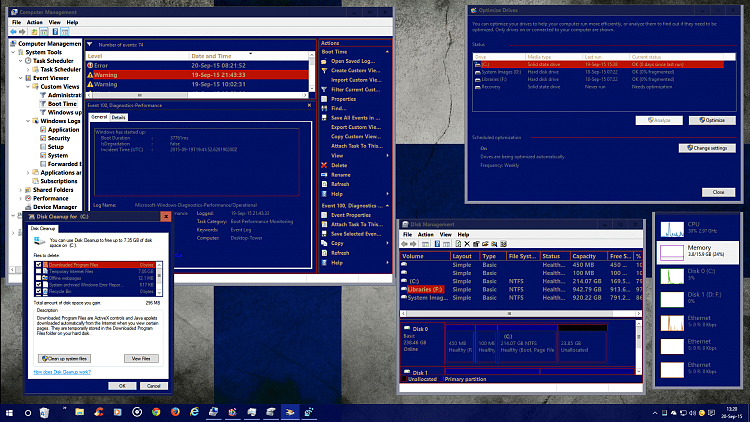This screenshot has height=422, width=750.
Task: Switch to Details tab in event pane
Action: [x=118, y=117]
